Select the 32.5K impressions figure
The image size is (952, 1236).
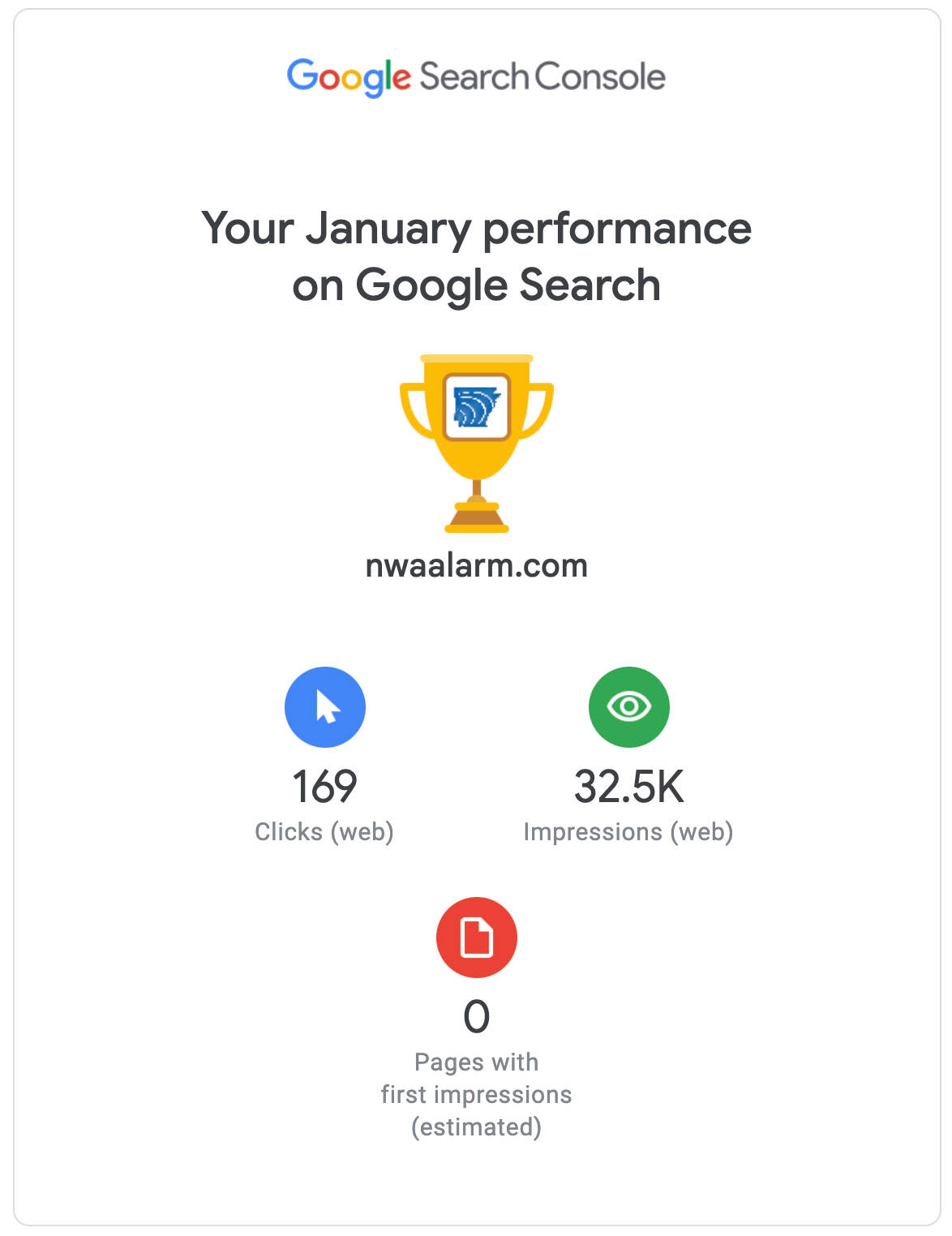[x=628, y=787]
